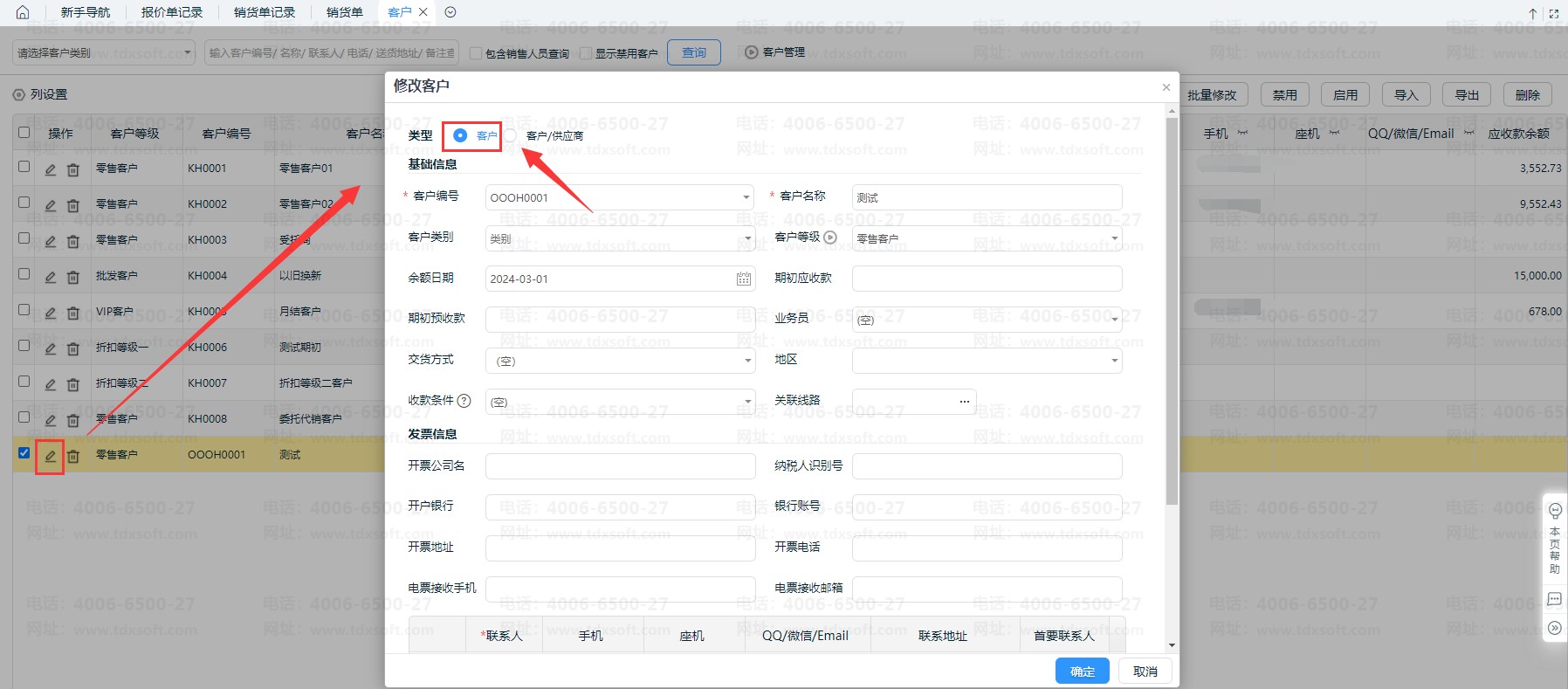Switch to the 销货单 tab
The image size is (1568, 689).
tap(344, 12)
